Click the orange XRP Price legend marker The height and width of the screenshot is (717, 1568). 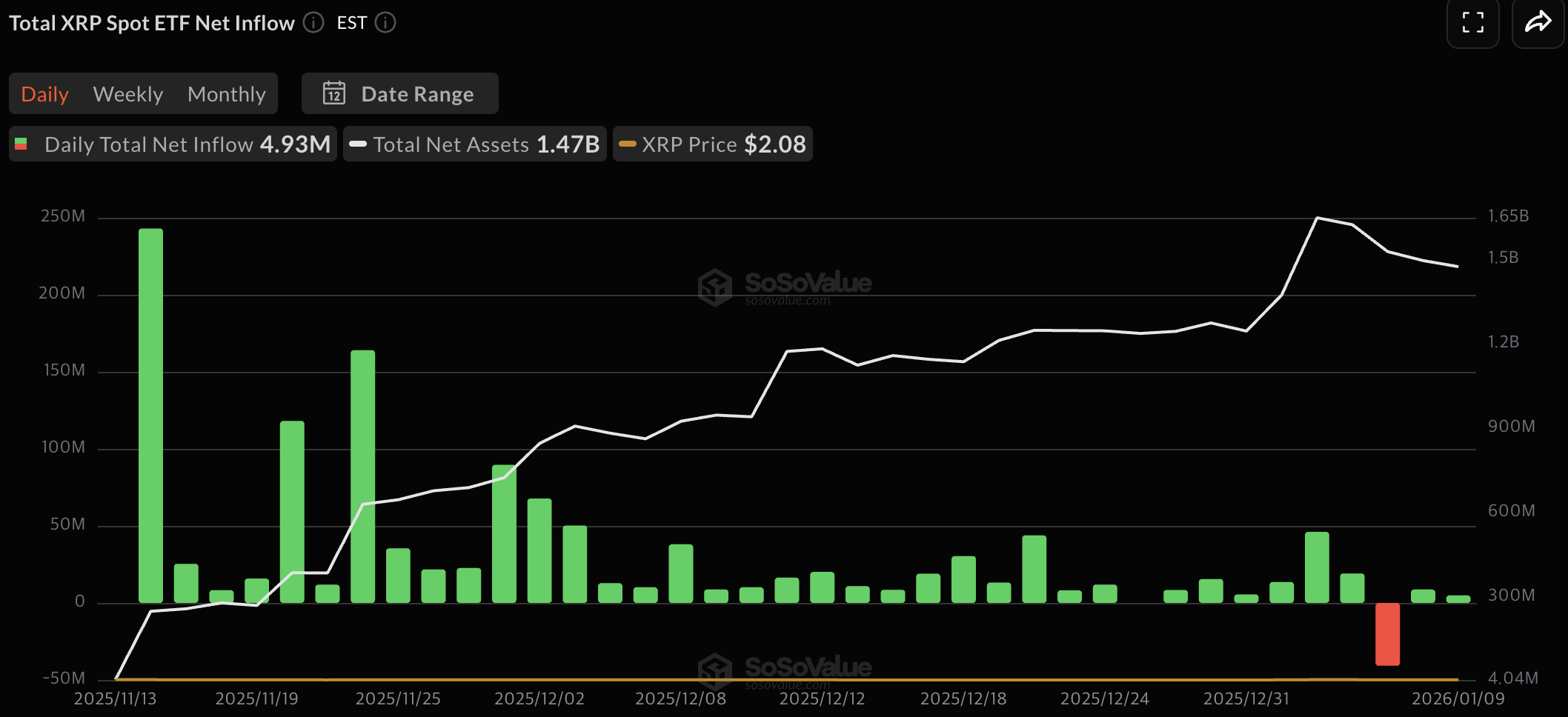point(627,144)
